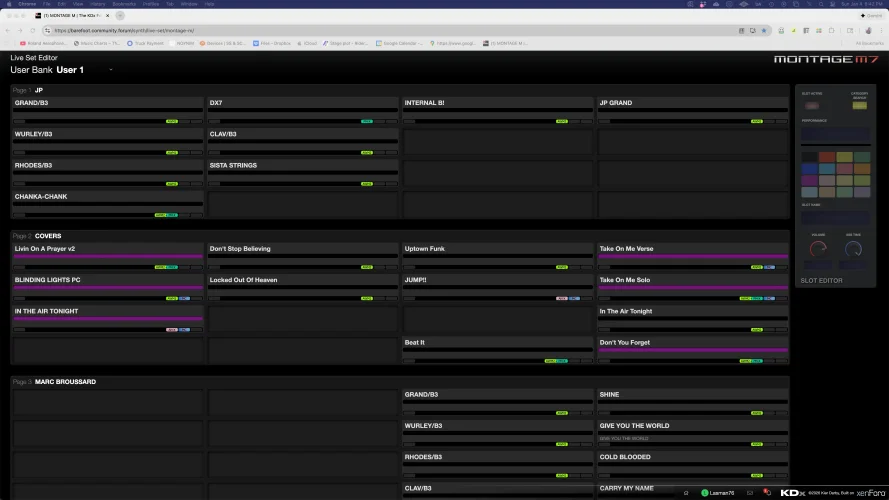Open Spotlight search in the menu bar
The image size is (889, 500).
click(821, 4)
